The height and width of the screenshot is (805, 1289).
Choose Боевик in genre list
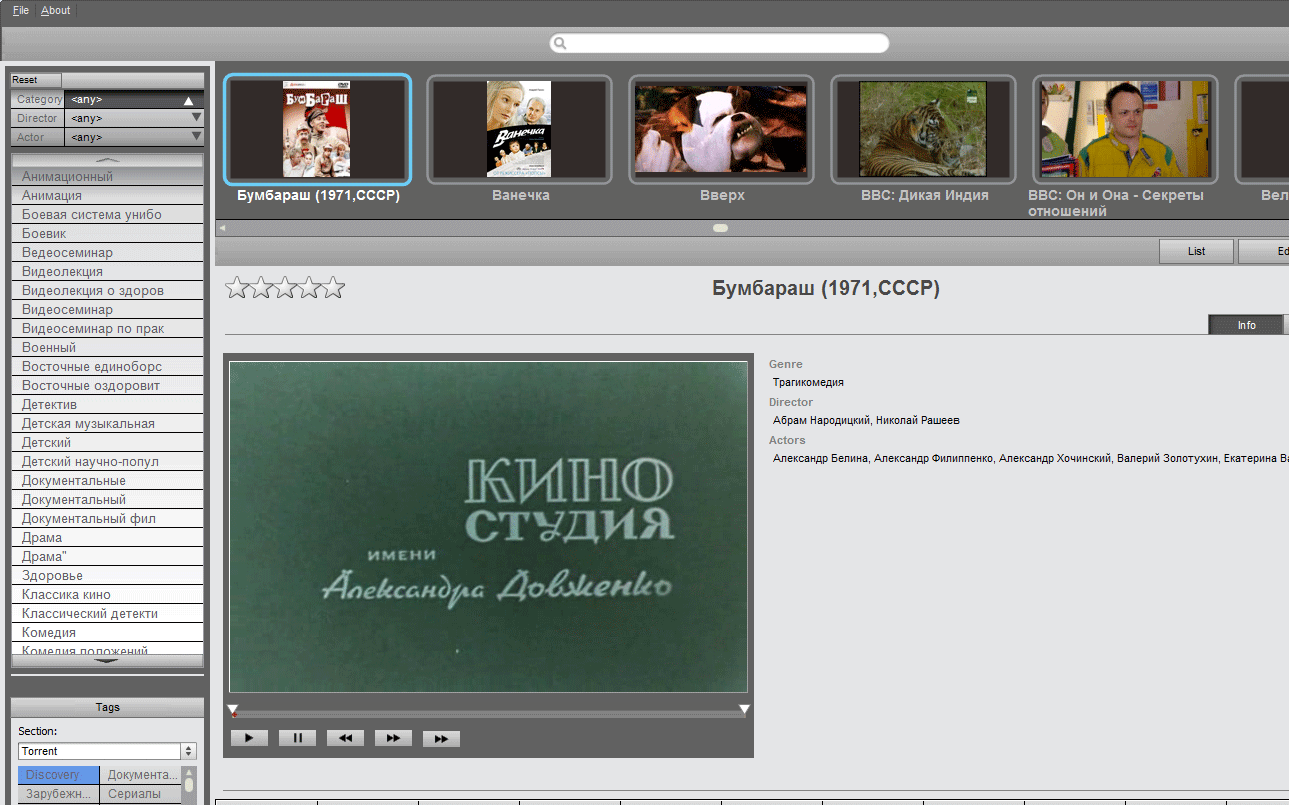(x=107, y=233)
